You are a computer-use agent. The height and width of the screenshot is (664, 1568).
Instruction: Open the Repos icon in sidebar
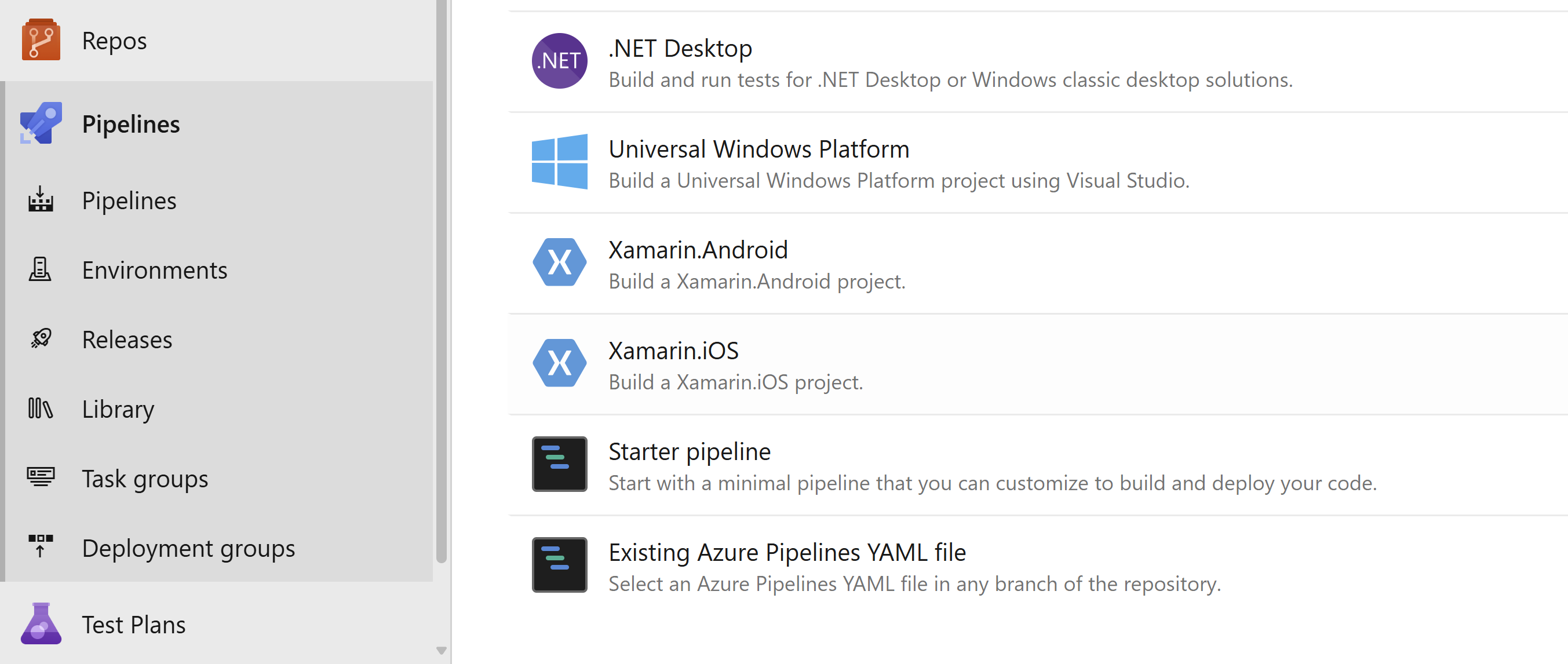41,40
